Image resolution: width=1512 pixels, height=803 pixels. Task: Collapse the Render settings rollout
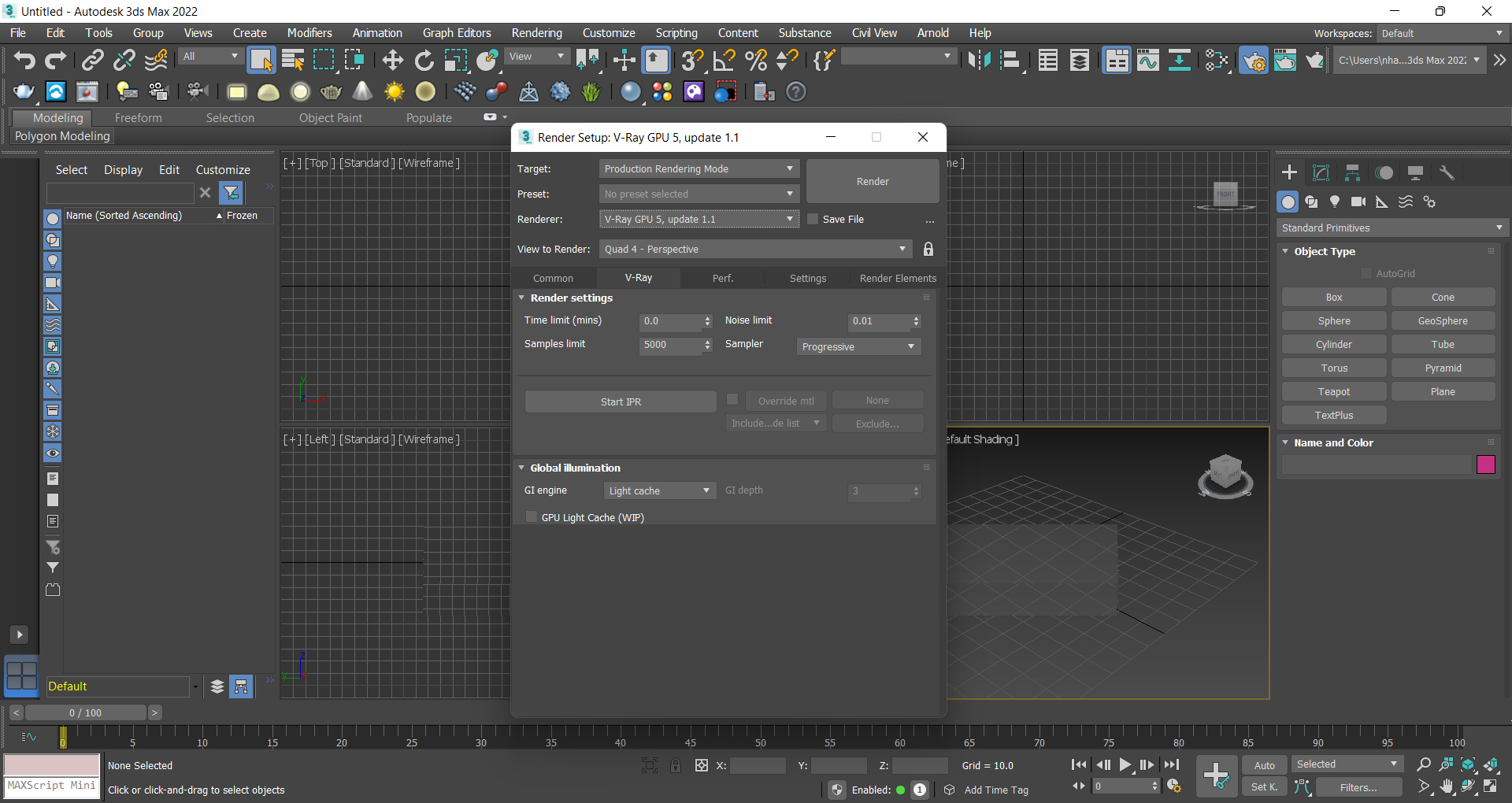pos(521,298)
